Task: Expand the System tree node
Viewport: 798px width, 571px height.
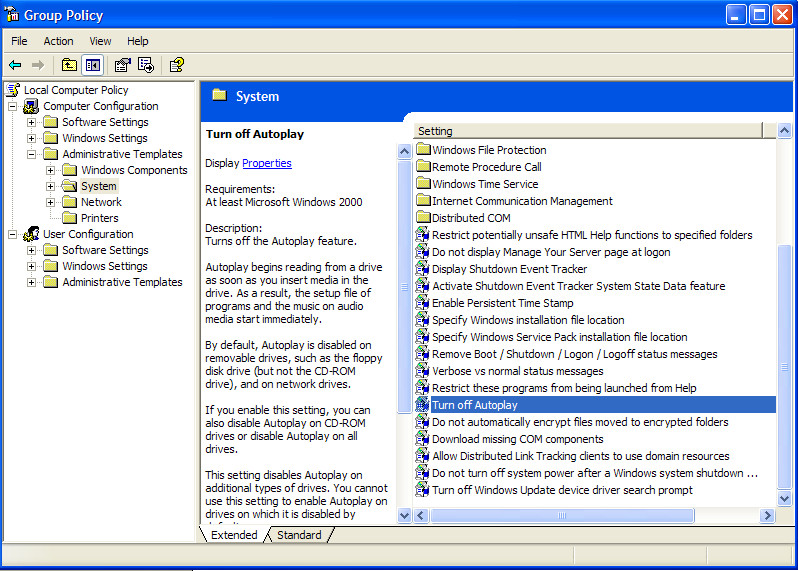Action: 50,186
